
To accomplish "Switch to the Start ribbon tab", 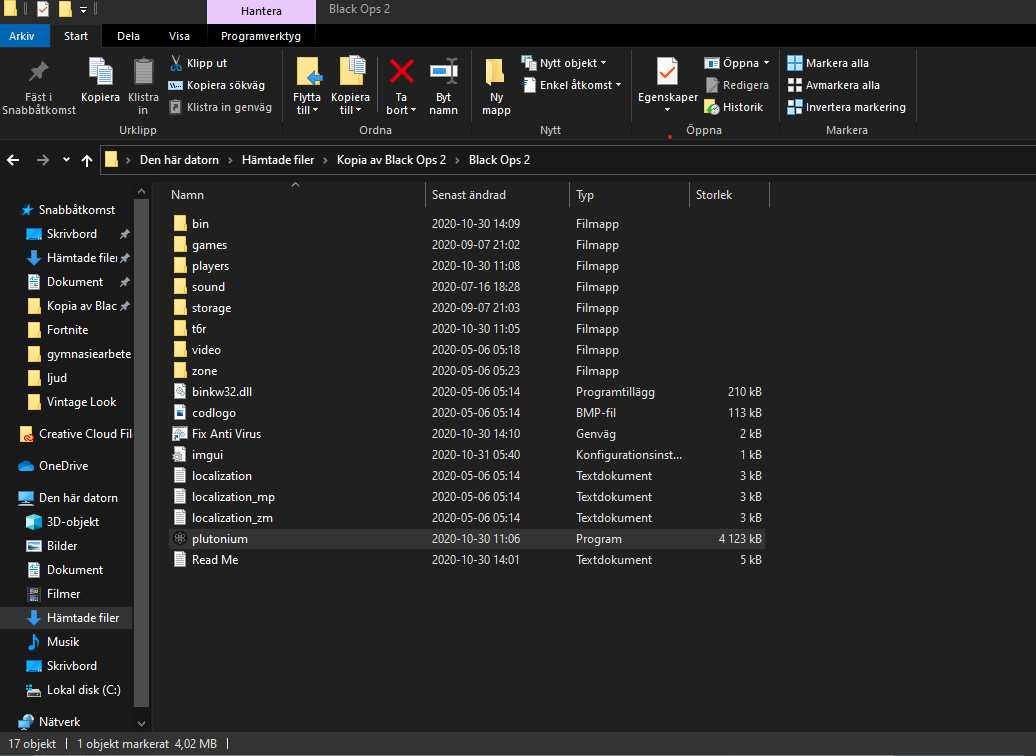I will (x=76, y=36).
